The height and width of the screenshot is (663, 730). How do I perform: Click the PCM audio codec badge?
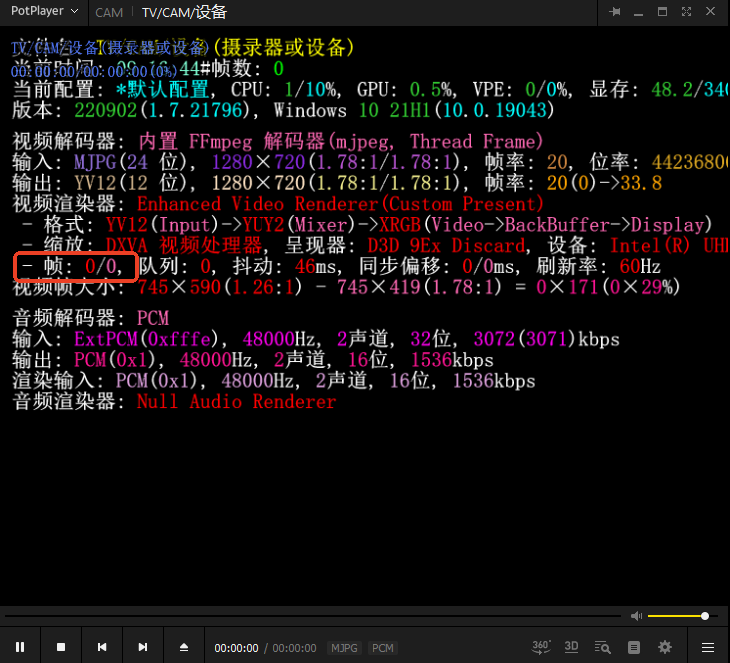click(383, 648)
